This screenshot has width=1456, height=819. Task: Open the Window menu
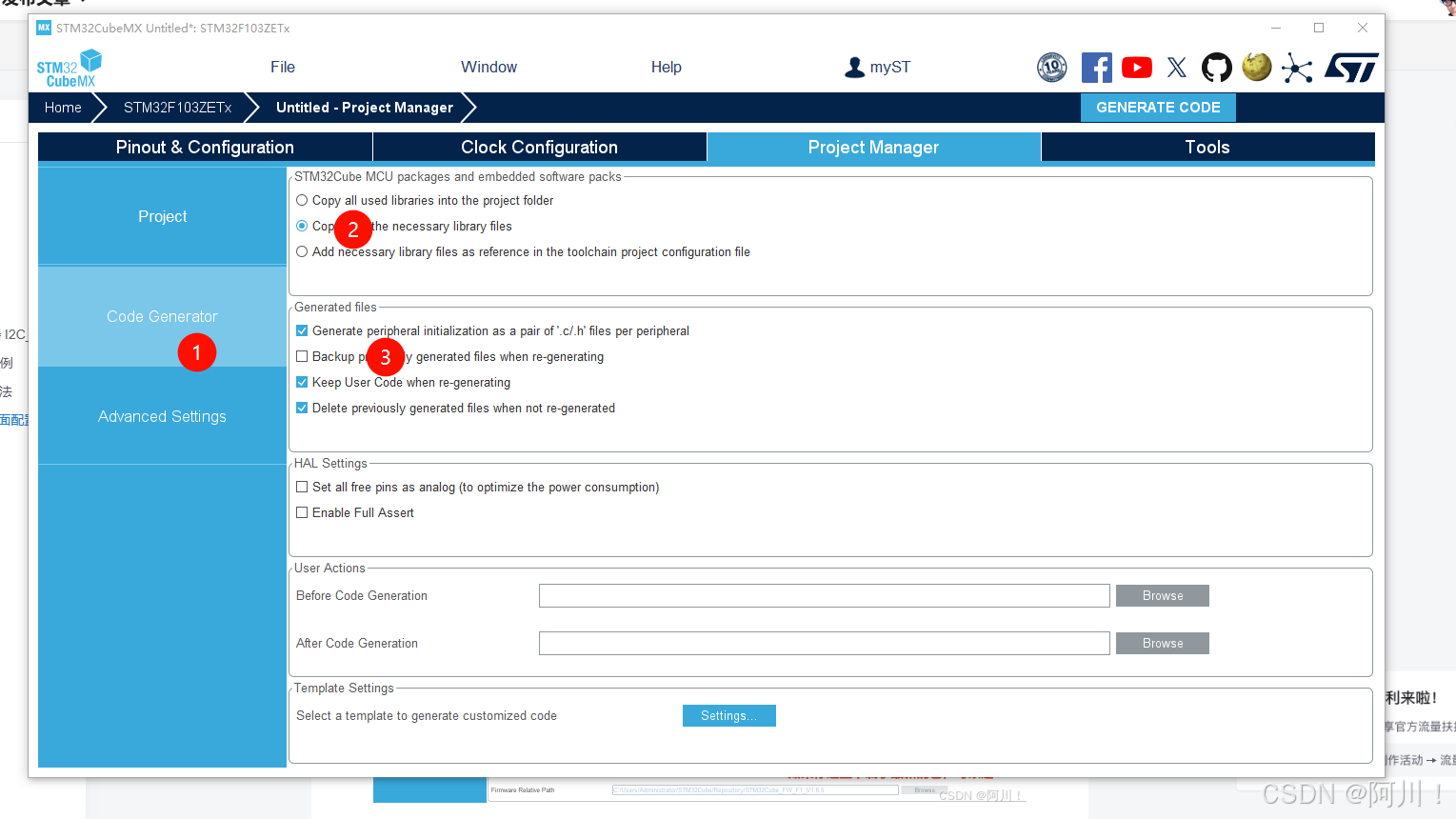tap(489, 67)
